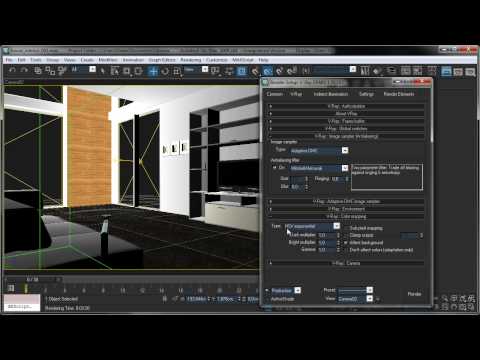The height and width of the screenshot is (360, 480).
Task: Switch to the Settings tab
Action: point(366,94)
